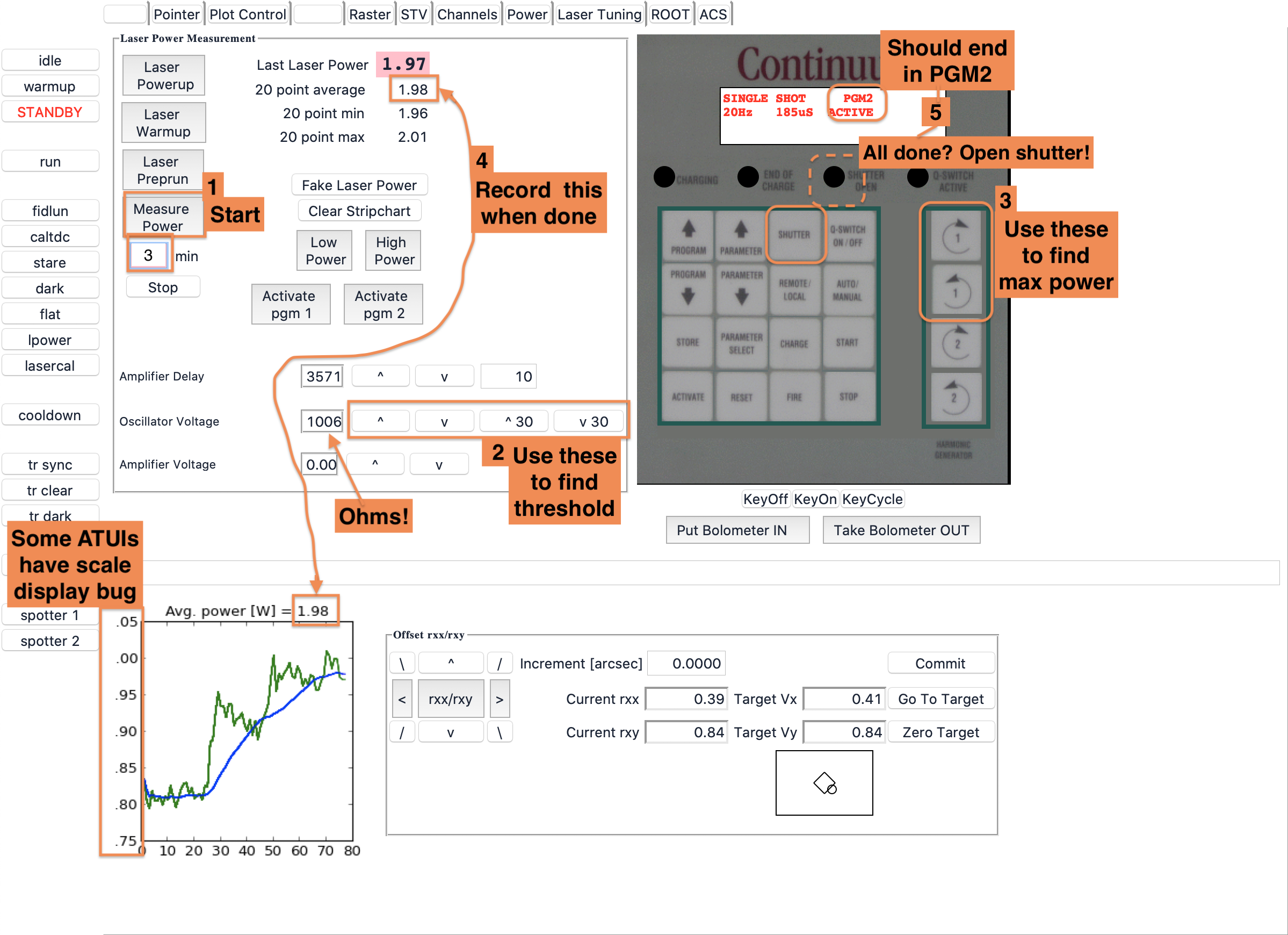Open the Power tab
This screenshot has width=1288, height=935.
pyautogui.click(x=526, y=14)
